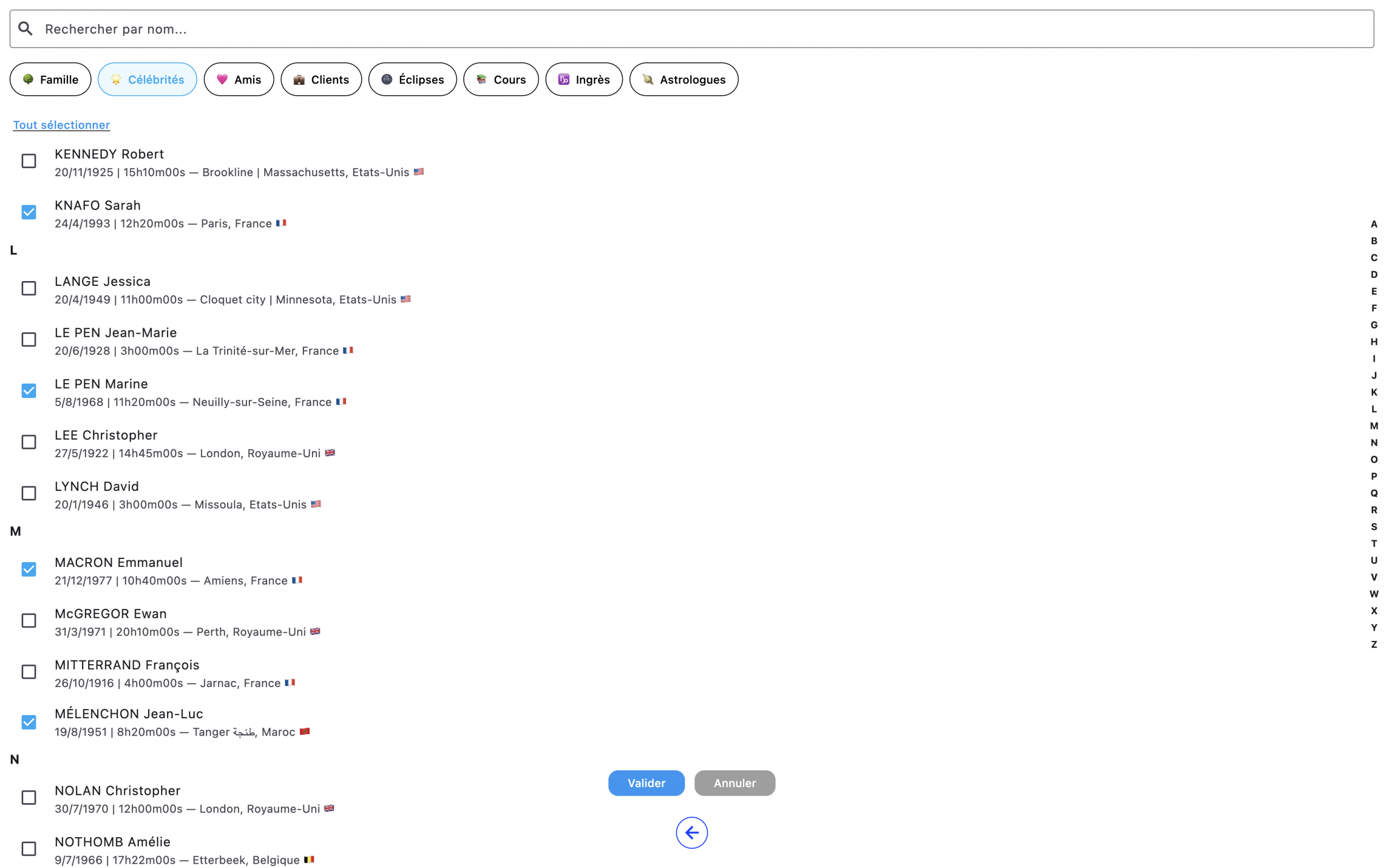Click the blue back arrow icon
This screenshot has height=868, width=1384.
click(691, 832)
